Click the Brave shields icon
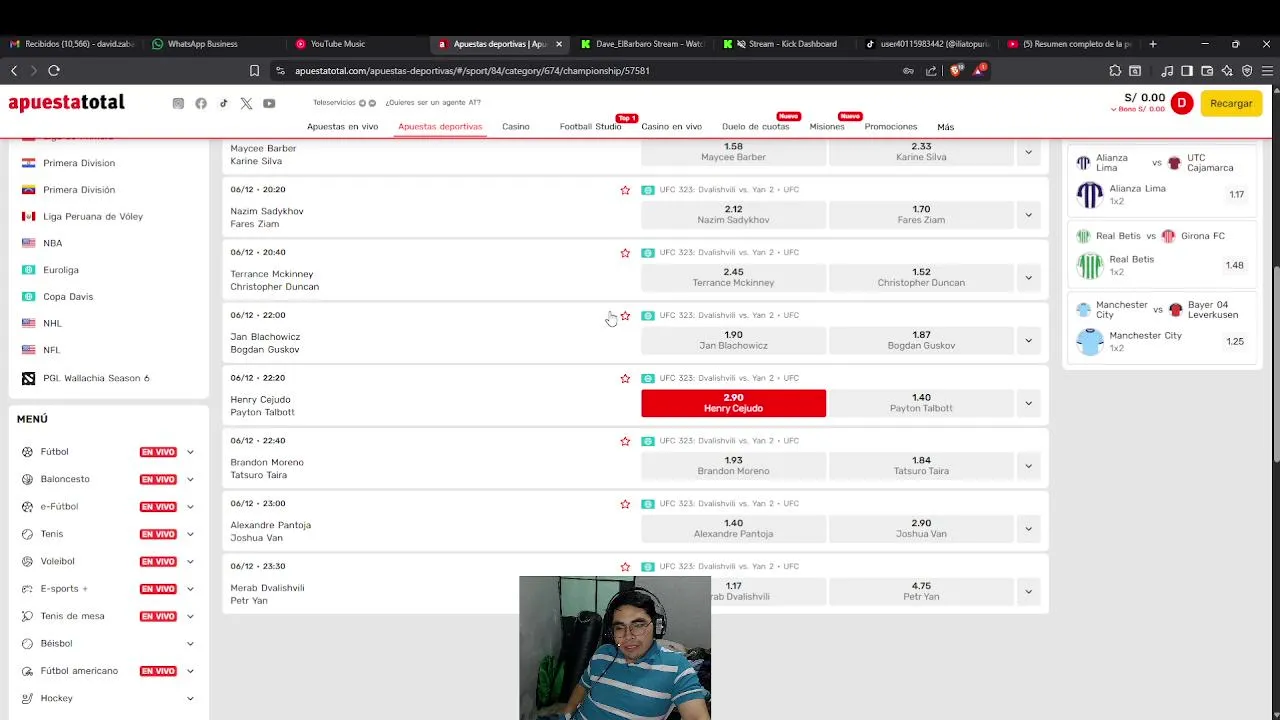 tap(956, 70)
